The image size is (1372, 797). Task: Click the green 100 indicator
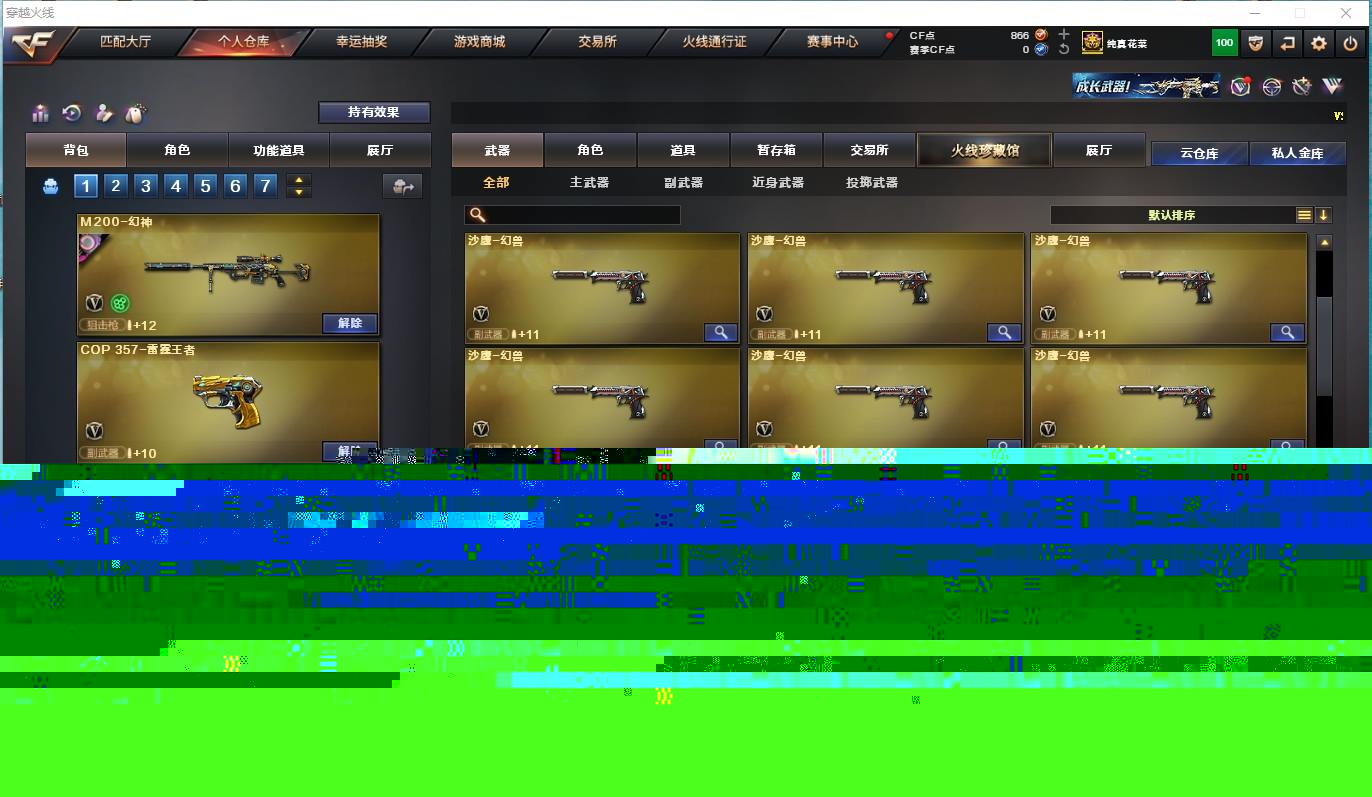1224,43
